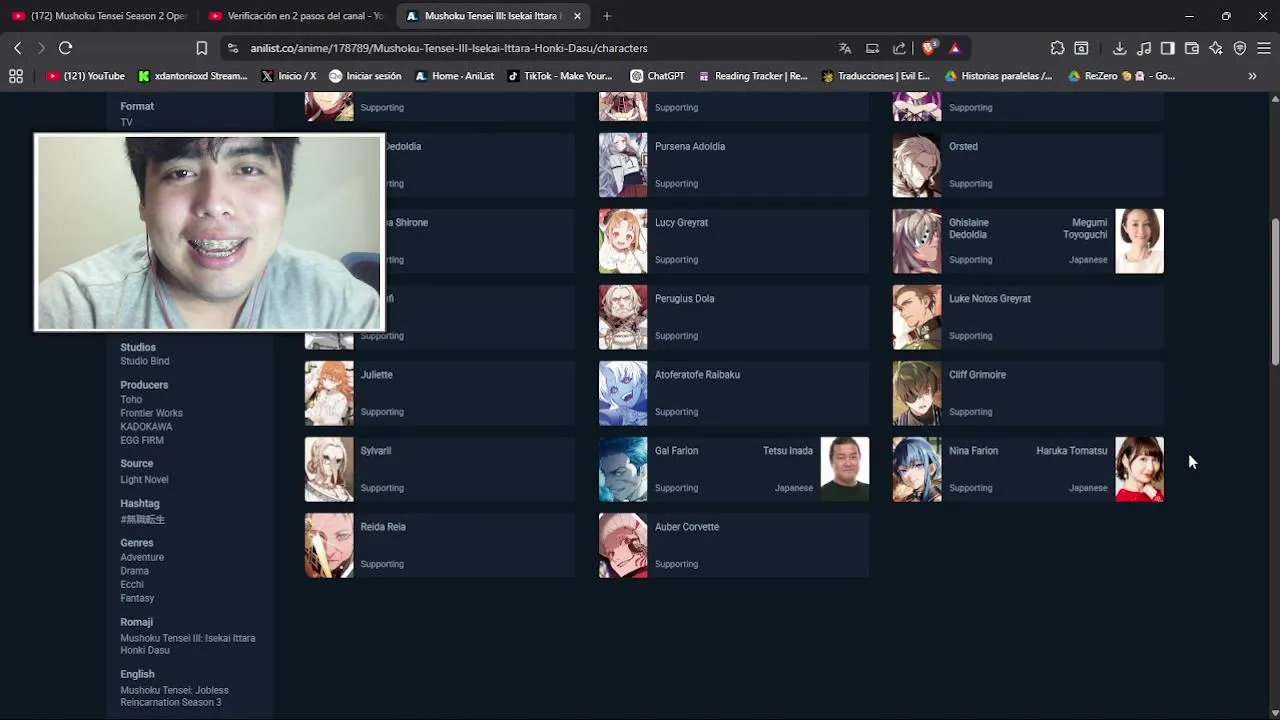Open Gal Farion character portrait

pyautogui.click(x=623, y=469)
